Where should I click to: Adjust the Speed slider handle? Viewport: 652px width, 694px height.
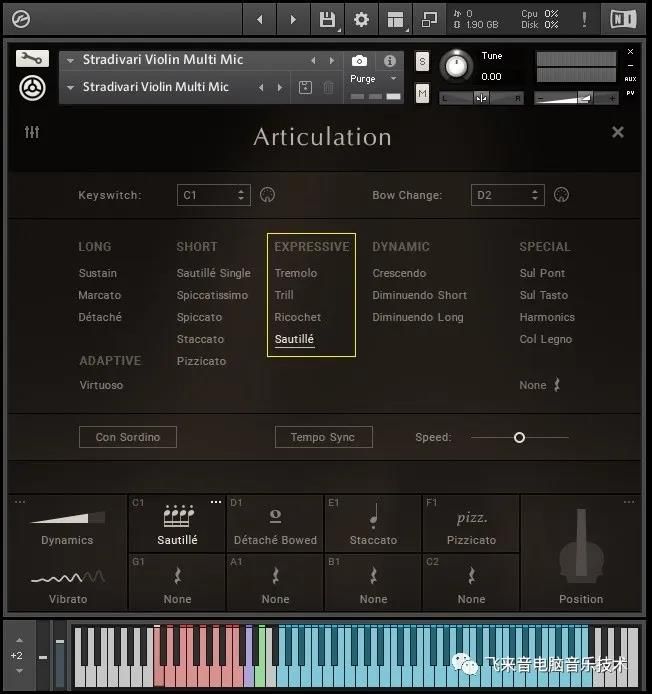519,438
